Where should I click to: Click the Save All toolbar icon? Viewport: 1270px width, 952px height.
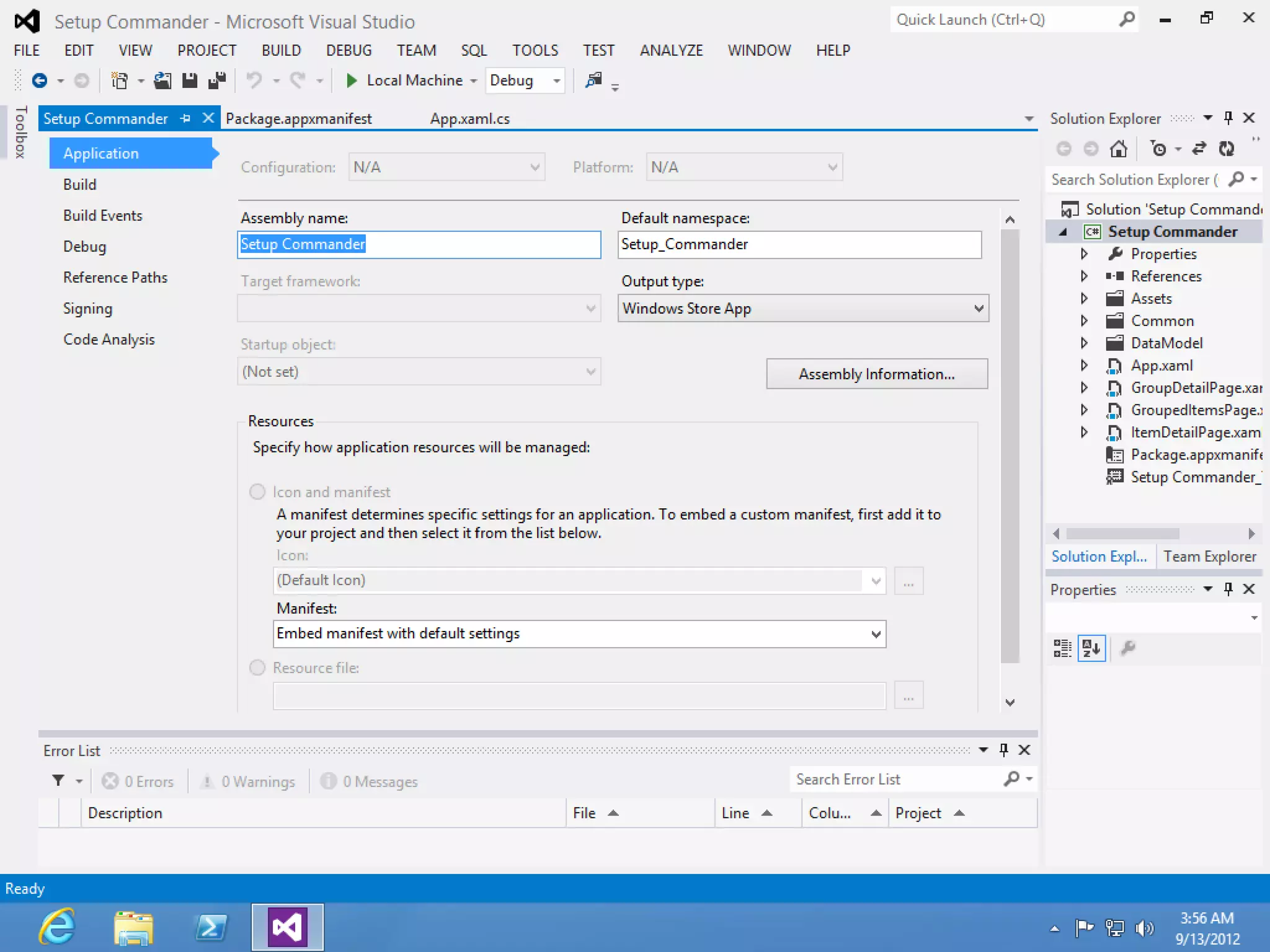click(x=217, y=81)
